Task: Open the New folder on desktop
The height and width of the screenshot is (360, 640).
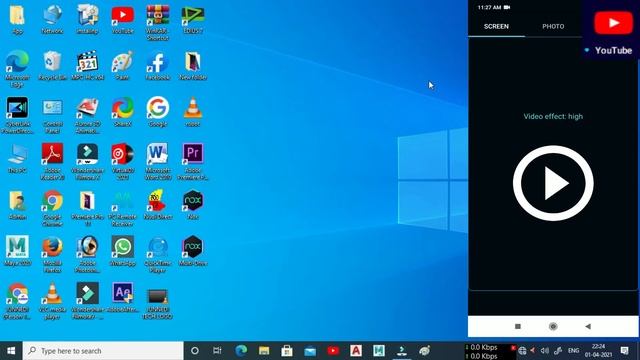Action: pos(193,65)
